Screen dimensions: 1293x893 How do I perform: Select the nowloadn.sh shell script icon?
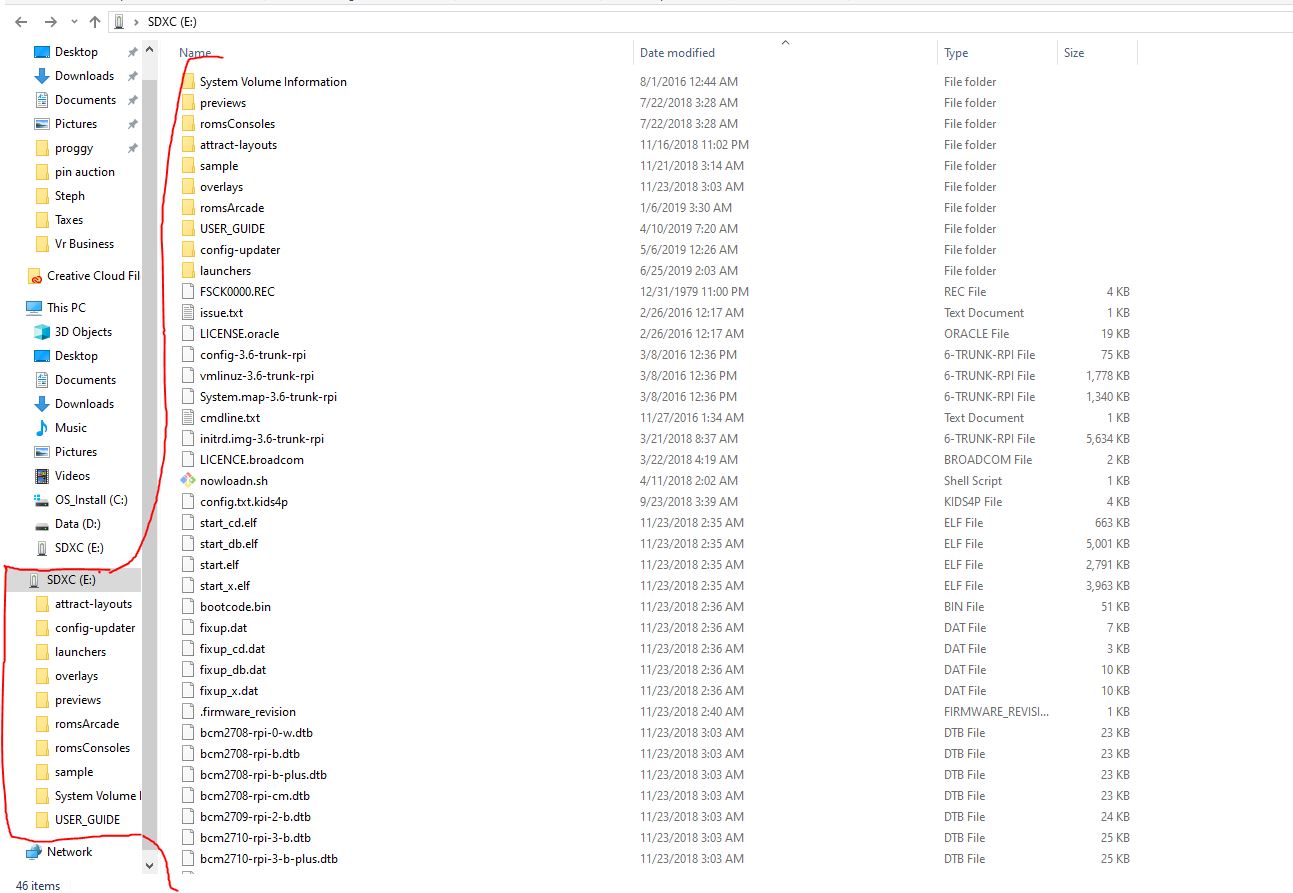tap(189, 481)
